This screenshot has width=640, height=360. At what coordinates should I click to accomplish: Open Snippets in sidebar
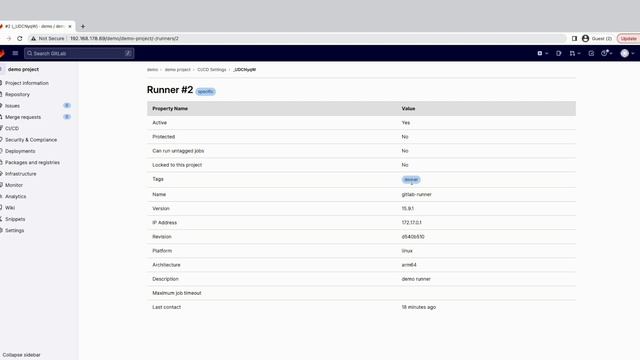(x=15, y=219)
